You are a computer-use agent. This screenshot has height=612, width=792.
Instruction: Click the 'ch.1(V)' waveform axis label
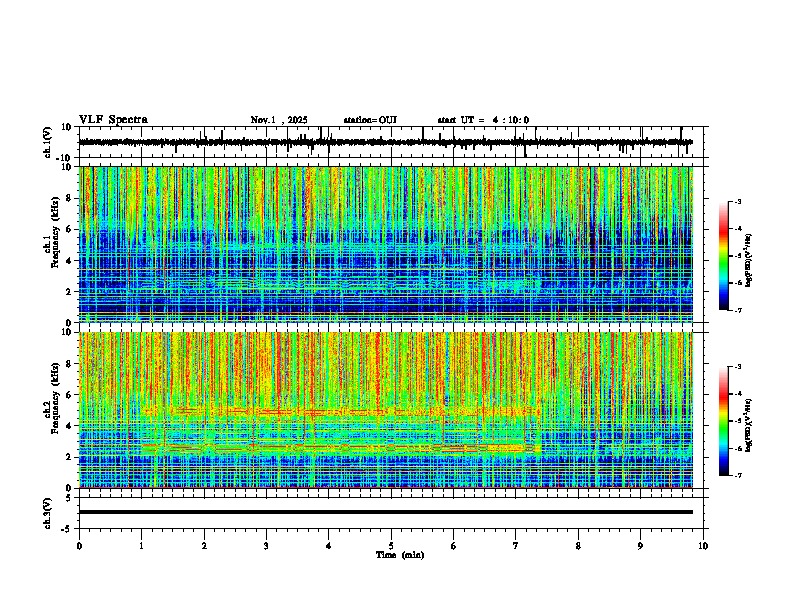point(48,142)
